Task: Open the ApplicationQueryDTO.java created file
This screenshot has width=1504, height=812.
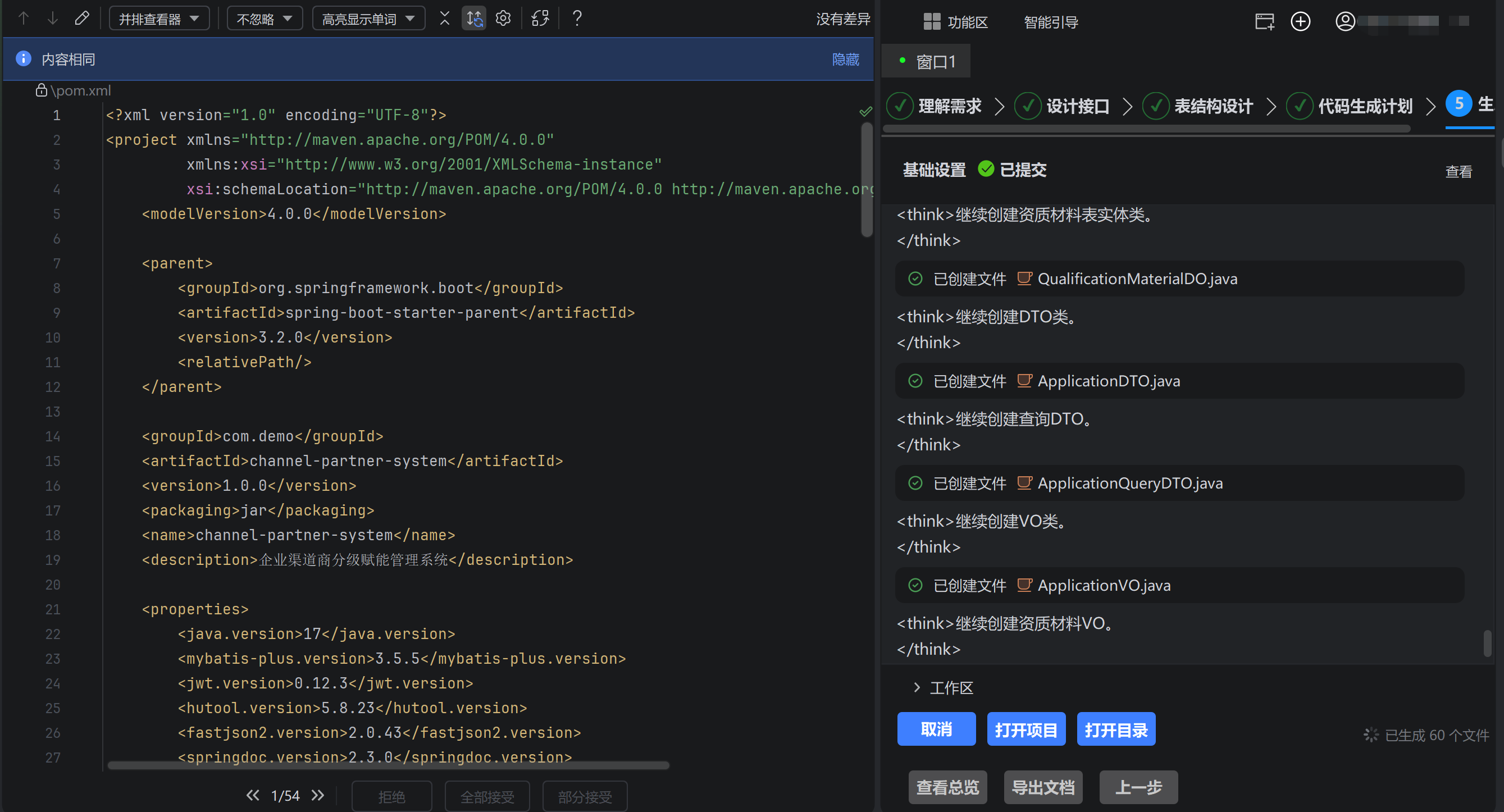Action: pyautogui.click(x=1180, y=483)
